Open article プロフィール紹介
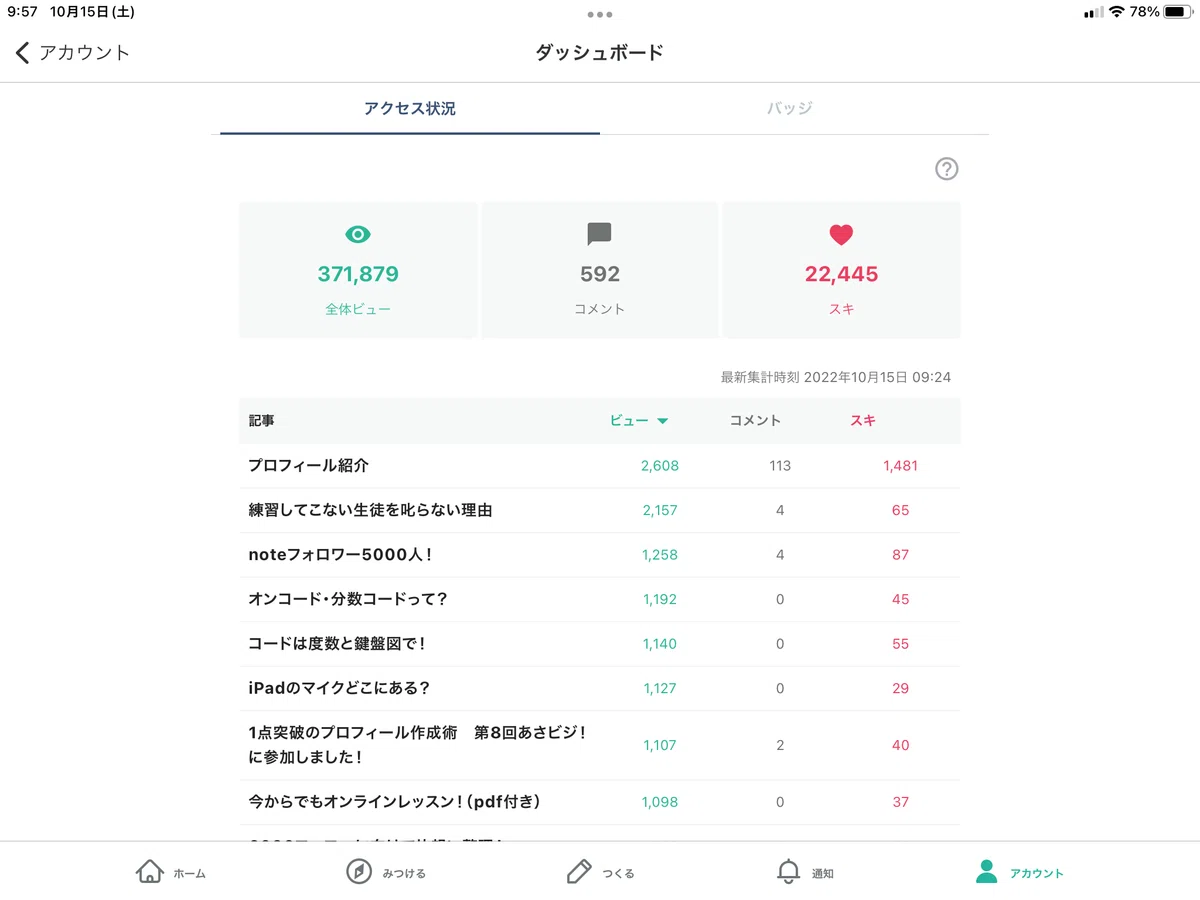 [x=309, y=465]
